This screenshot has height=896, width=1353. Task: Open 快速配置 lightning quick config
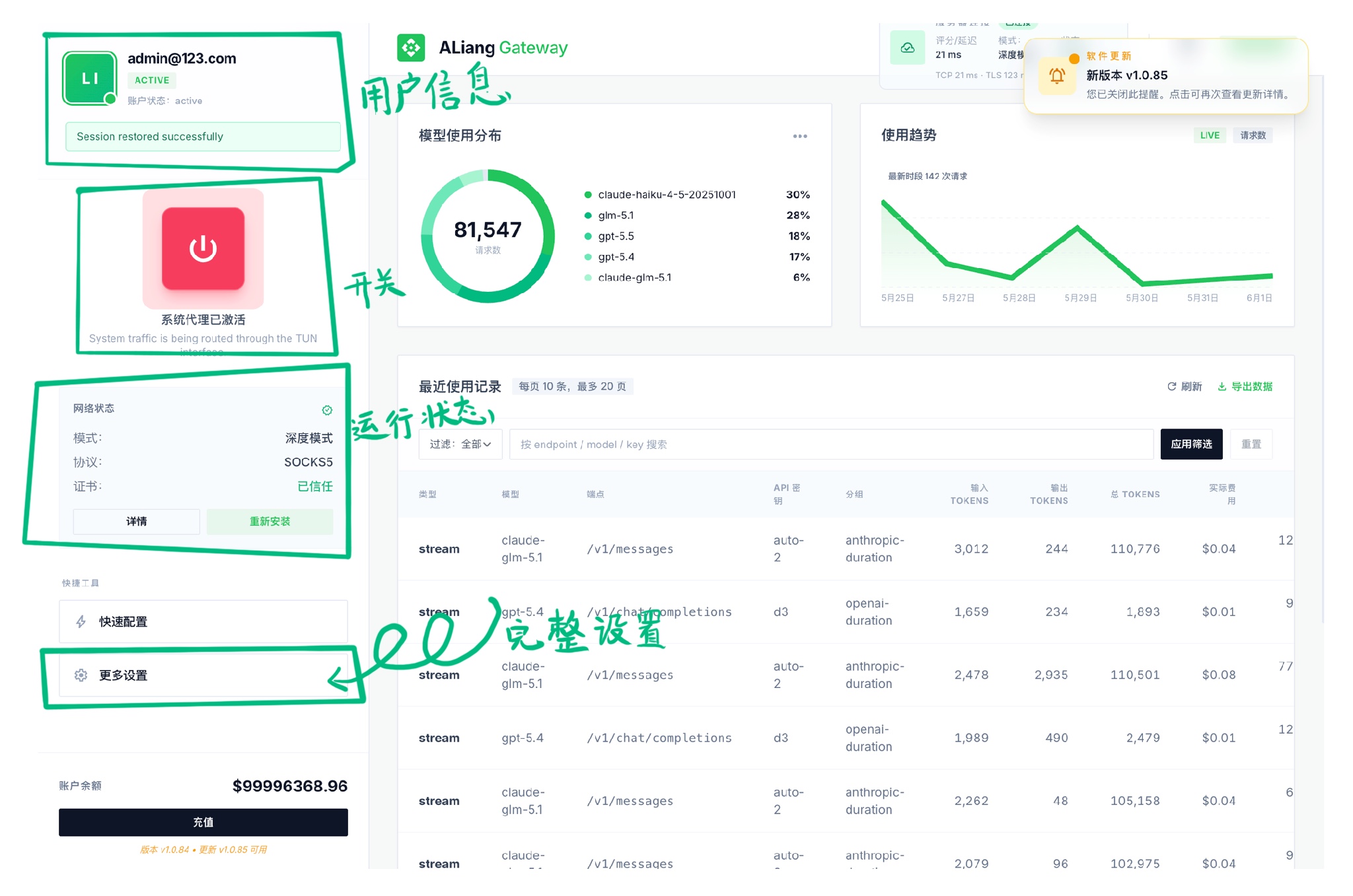(203, 621)
